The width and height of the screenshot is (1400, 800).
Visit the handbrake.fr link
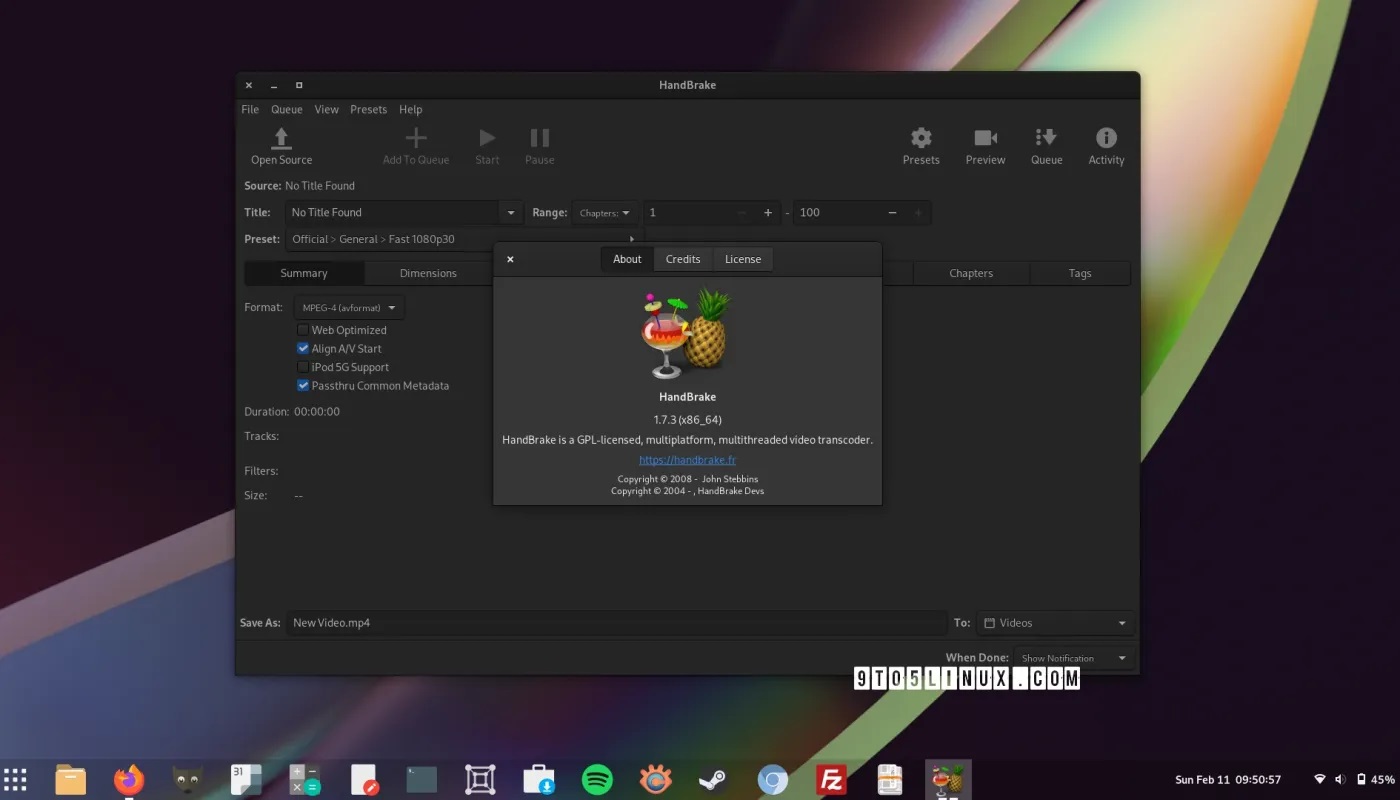(x=687, y=459)
